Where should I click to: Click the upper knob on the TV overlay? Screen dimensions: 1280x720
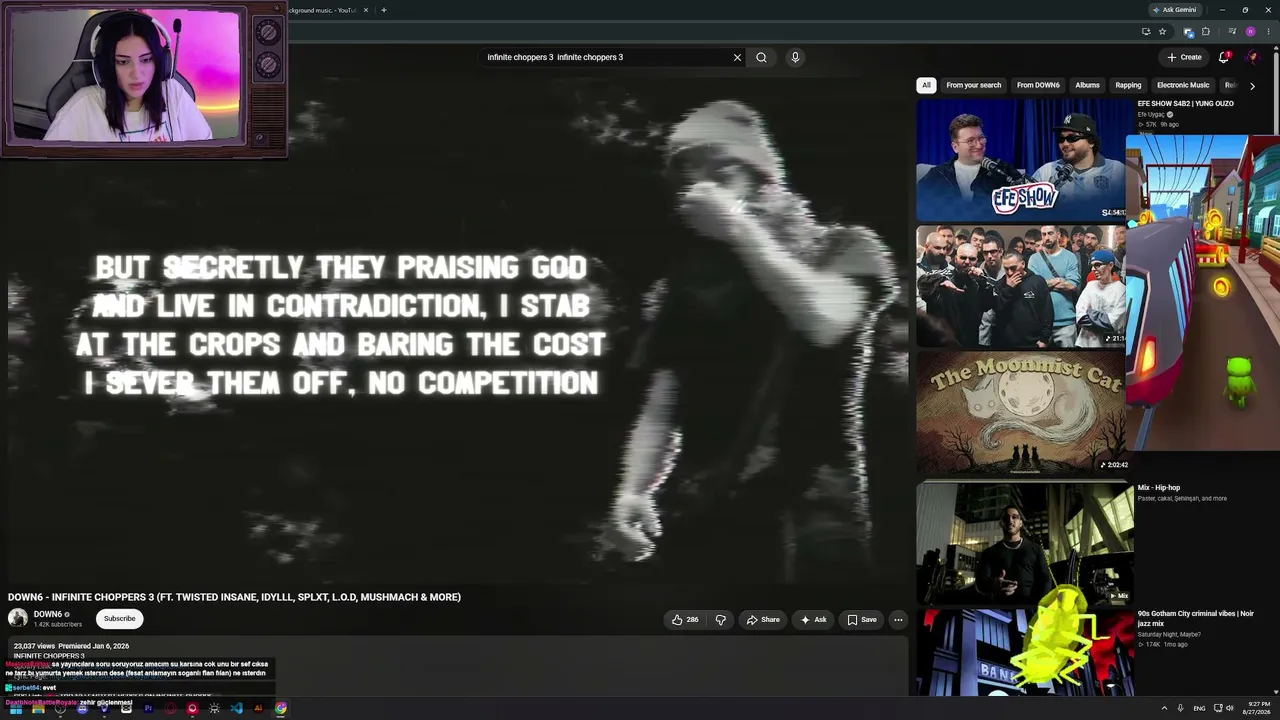[267, 33]
